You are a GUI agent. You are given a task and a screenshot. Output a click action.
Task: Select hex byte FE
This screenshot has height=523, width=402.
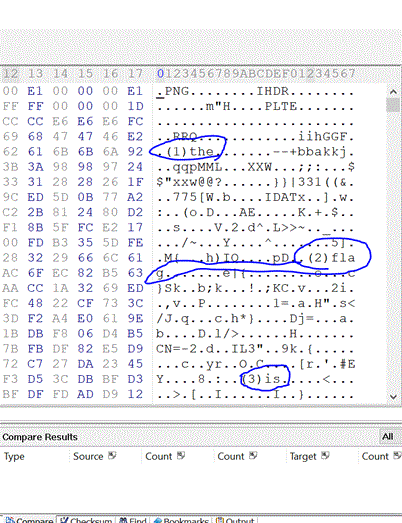point(135,242)
